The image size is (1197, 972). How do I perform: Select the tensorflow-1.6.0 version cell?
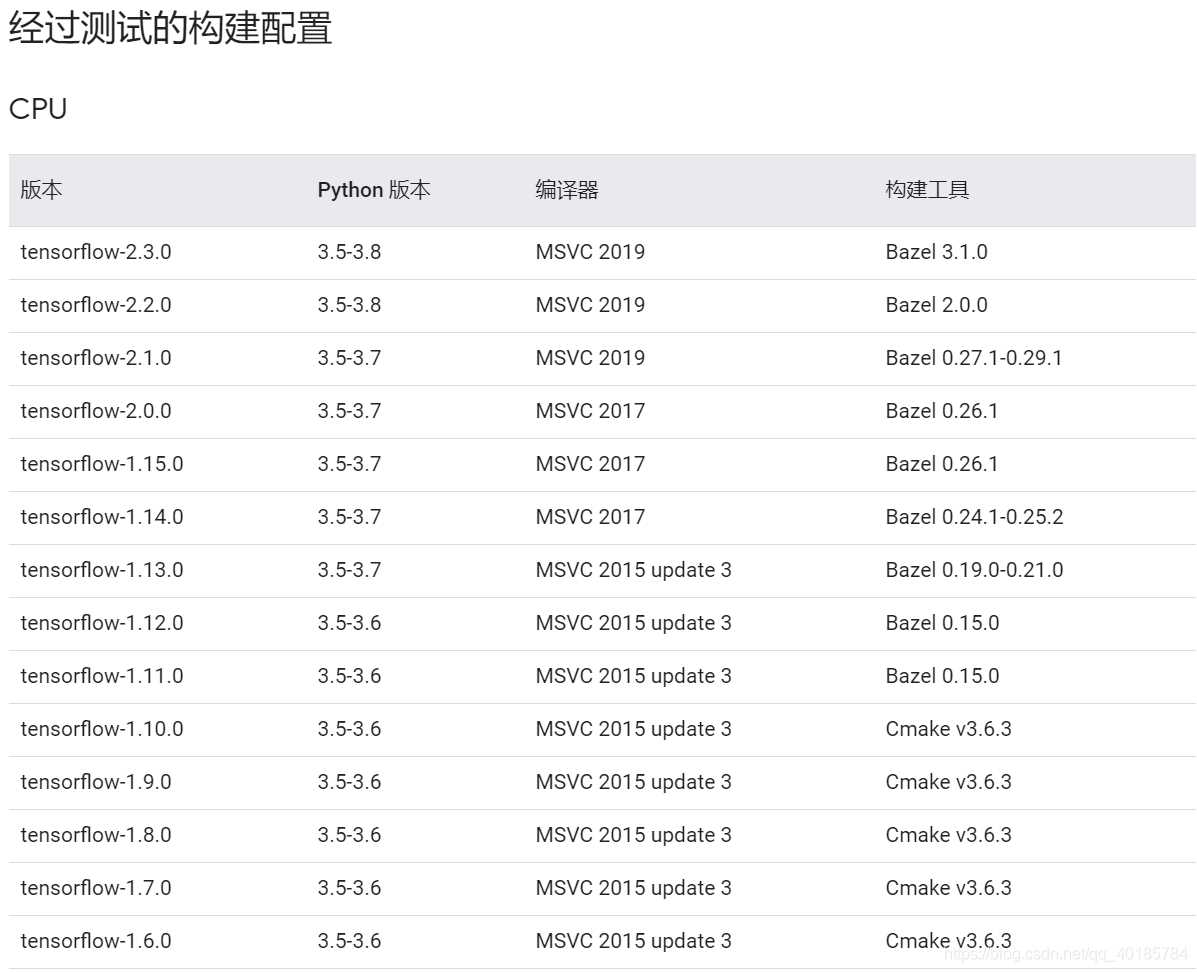click(94, 941)
